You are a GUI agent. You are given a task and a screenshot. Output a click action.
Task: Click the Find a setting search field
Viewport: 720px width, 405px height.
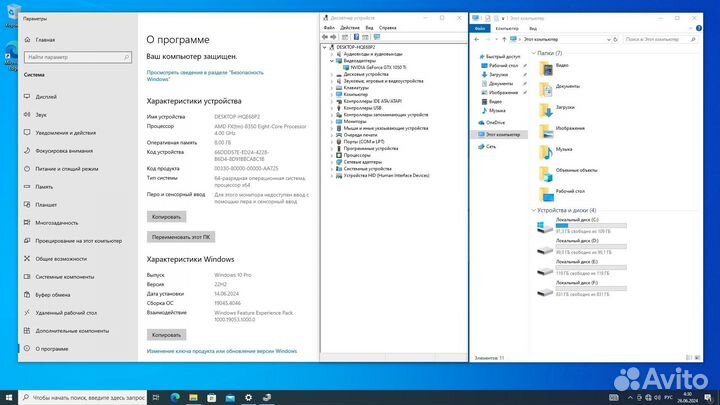point(78,57)
